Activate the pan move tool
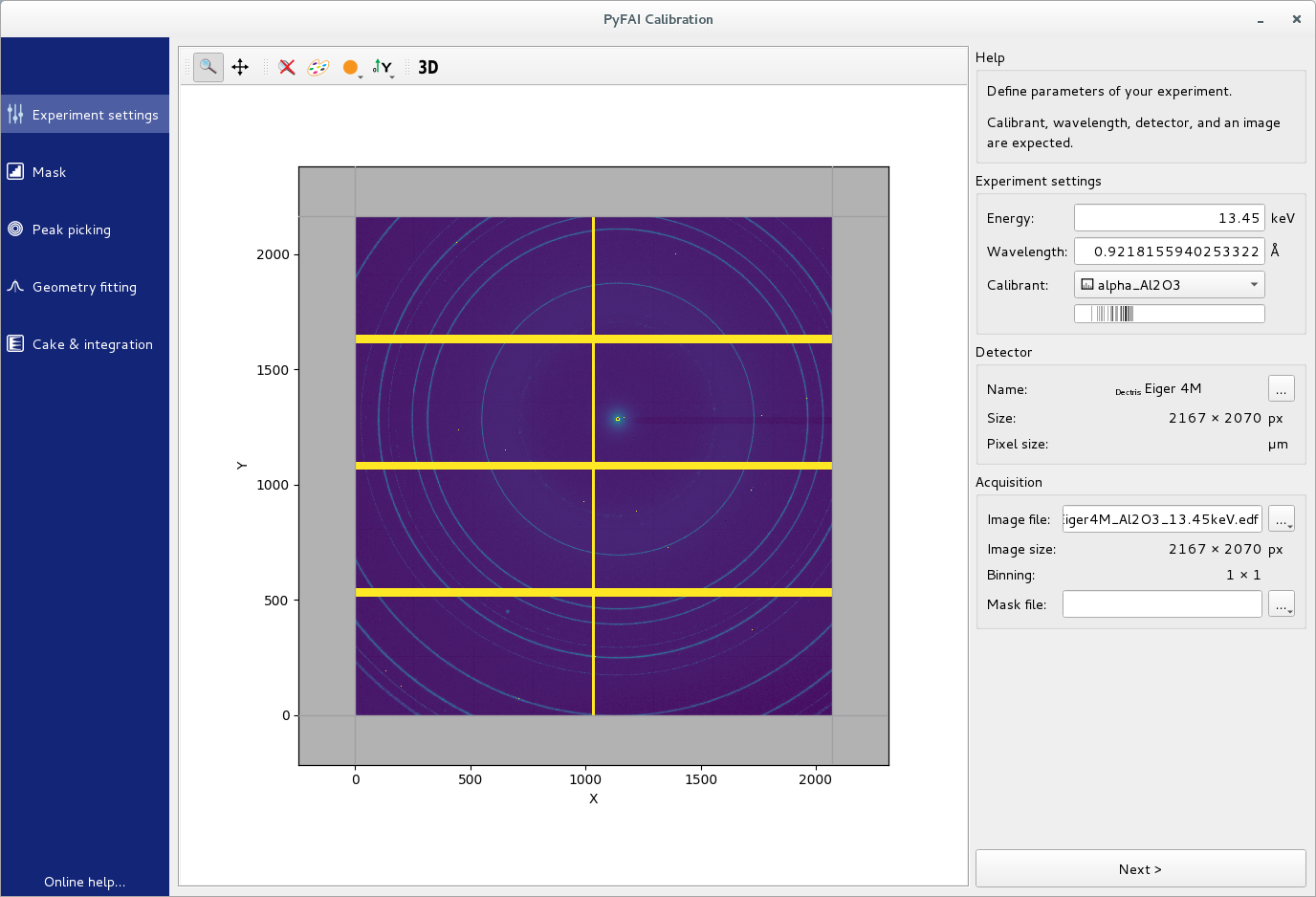The image size is (1316, 897). click(240, 67)
